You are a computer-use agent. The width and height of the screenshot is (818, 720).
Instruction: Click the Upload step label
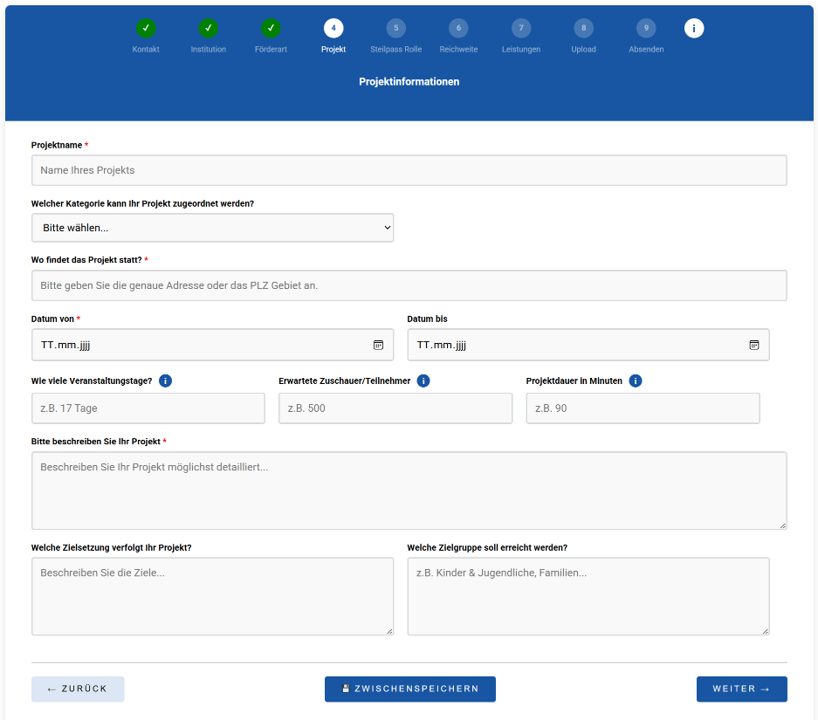pyautogui.click(x=584, y=49)
